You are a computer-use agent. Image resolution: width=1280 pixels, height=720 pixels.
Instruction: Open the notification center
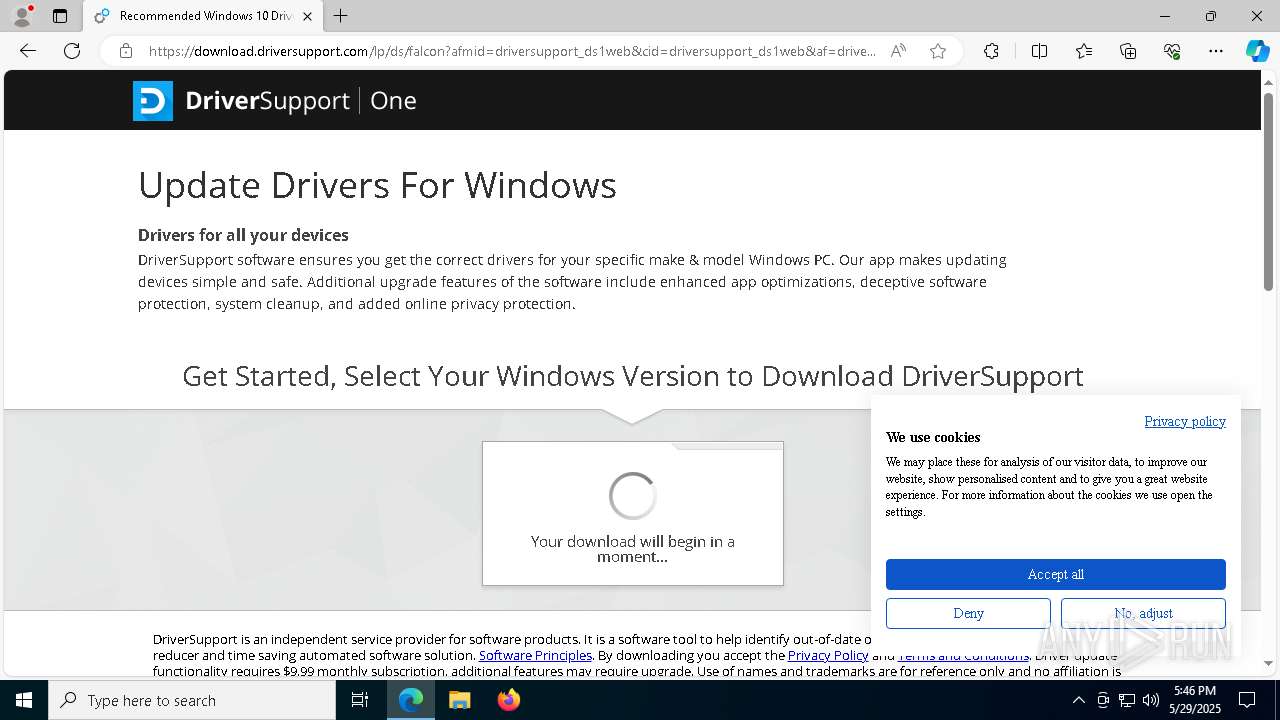[x=1247, y=700]
